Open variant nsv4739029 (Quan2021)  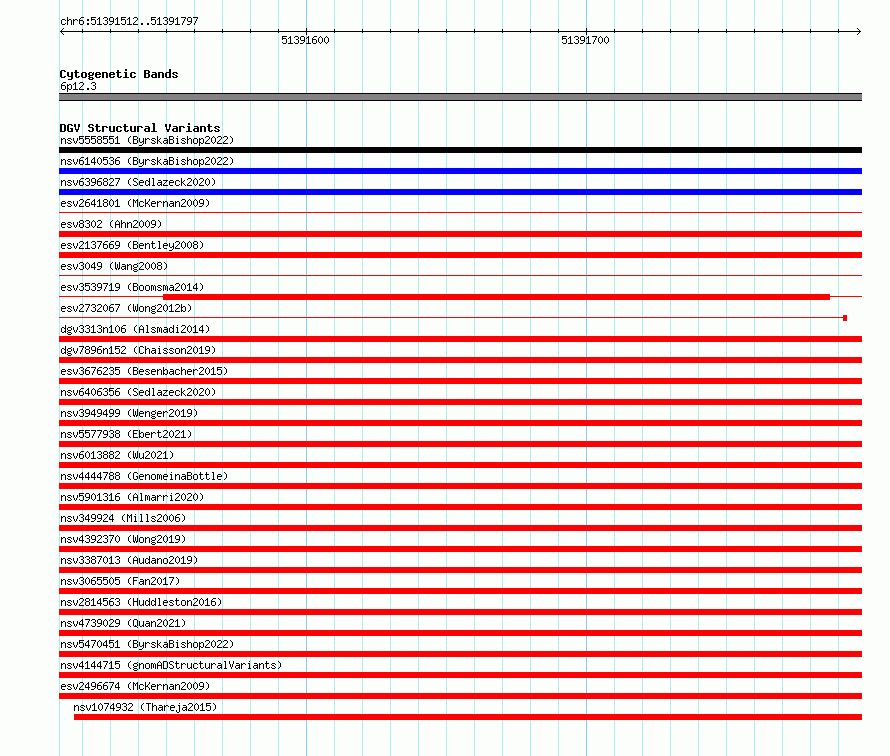[x=123, y=623]
